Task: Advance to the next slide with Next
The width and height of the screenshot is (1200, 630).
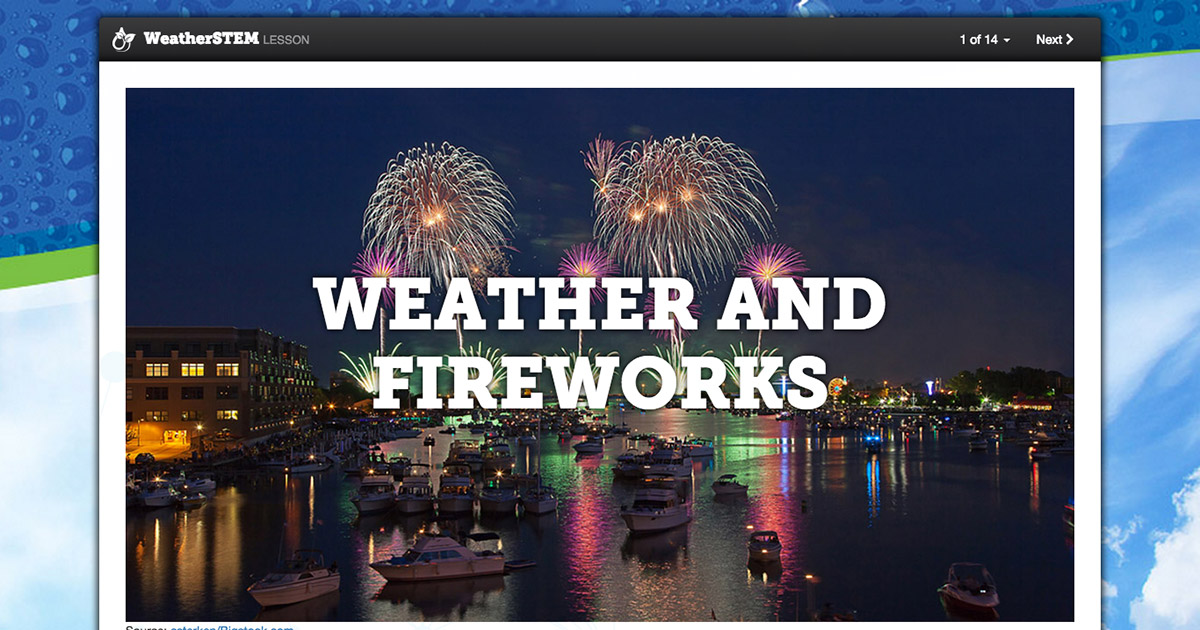Action: (x=1050, y=39)
